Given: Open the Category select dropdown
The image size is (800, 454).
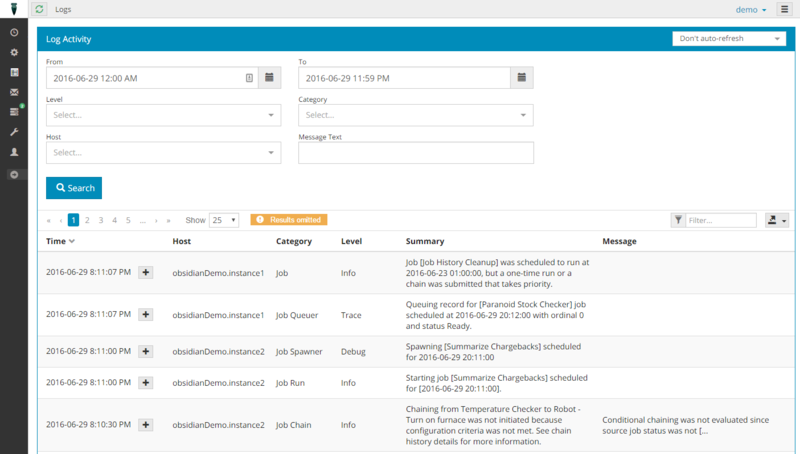Looking at the screenshot, I should click(x=416, y=115).
